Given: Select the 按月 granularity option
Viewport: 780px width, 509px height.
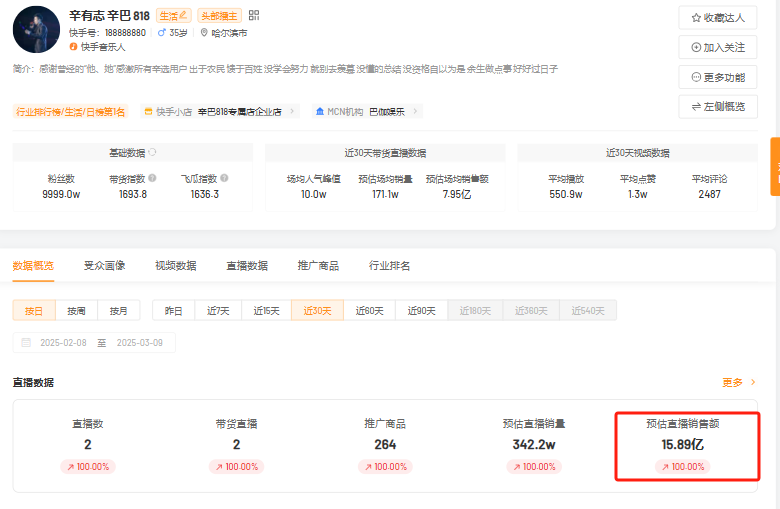Looking at the screenshot, I should click(x=119, y=311).
